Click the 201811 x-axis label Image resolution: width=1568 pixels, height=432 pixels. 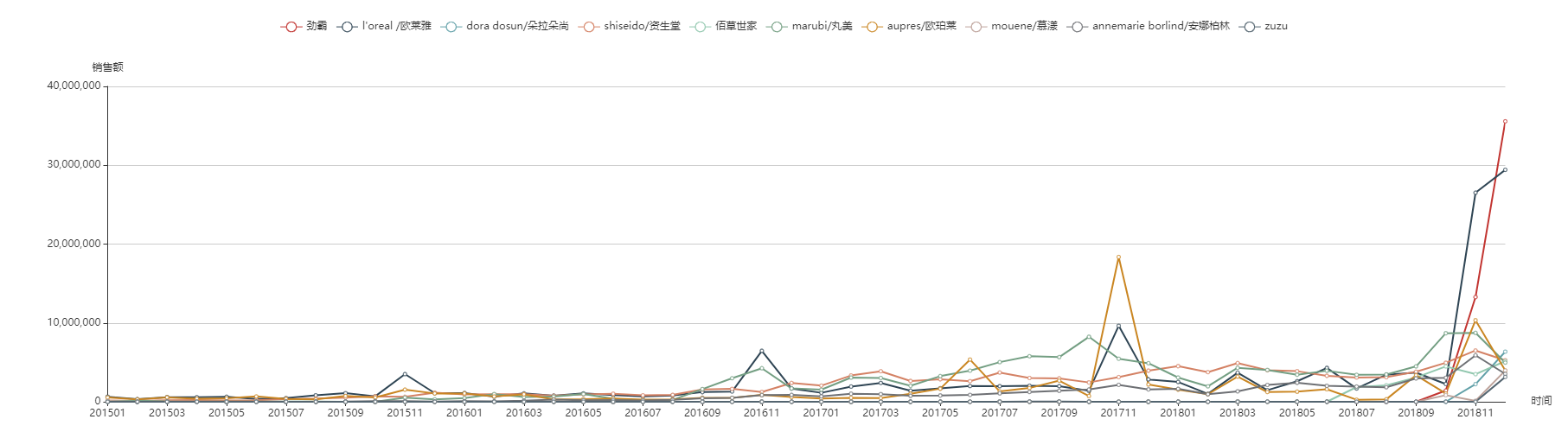(x=1475, y=413)
